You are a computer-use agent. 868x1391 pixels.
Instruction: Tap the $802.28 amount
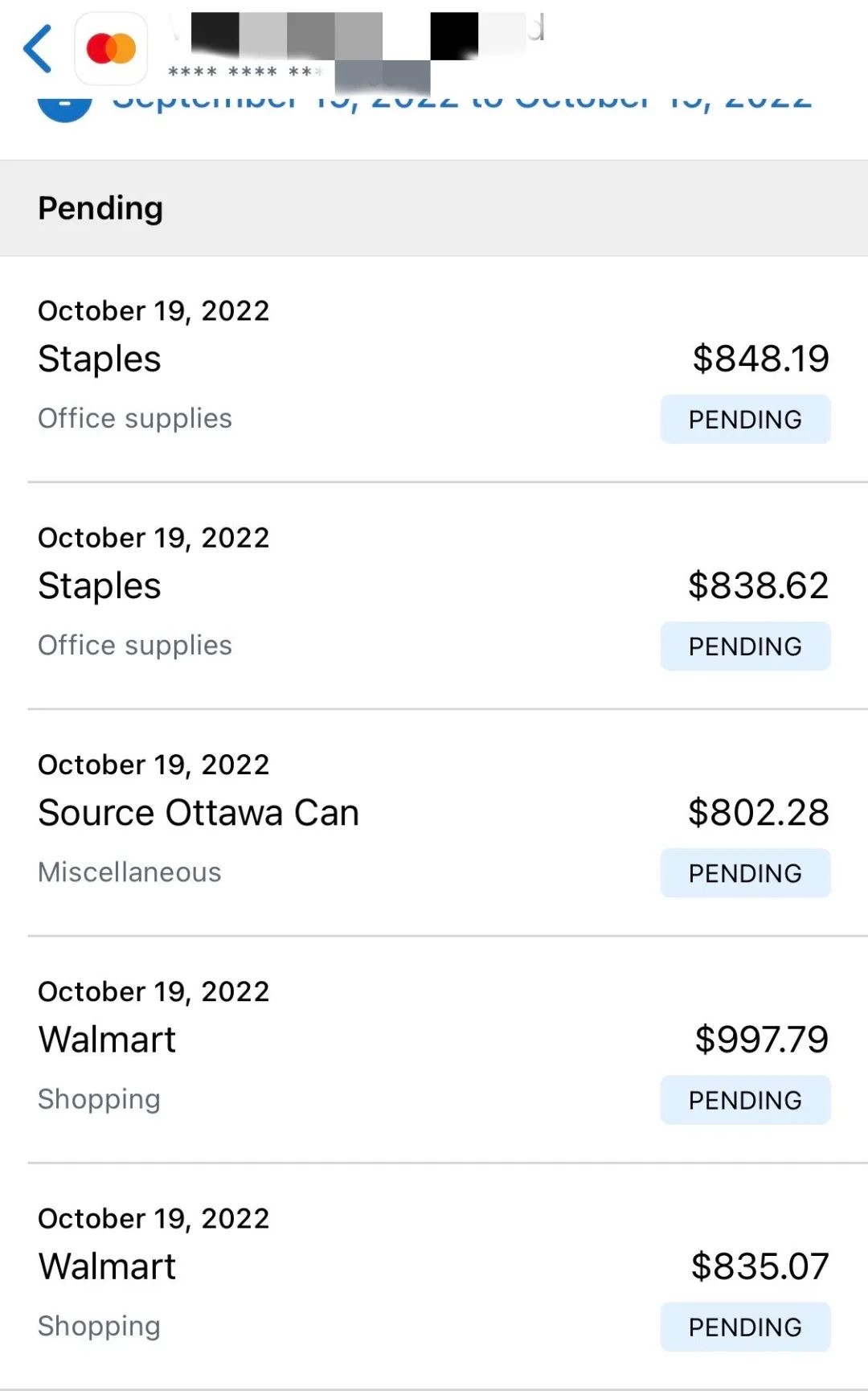(758, 812)
